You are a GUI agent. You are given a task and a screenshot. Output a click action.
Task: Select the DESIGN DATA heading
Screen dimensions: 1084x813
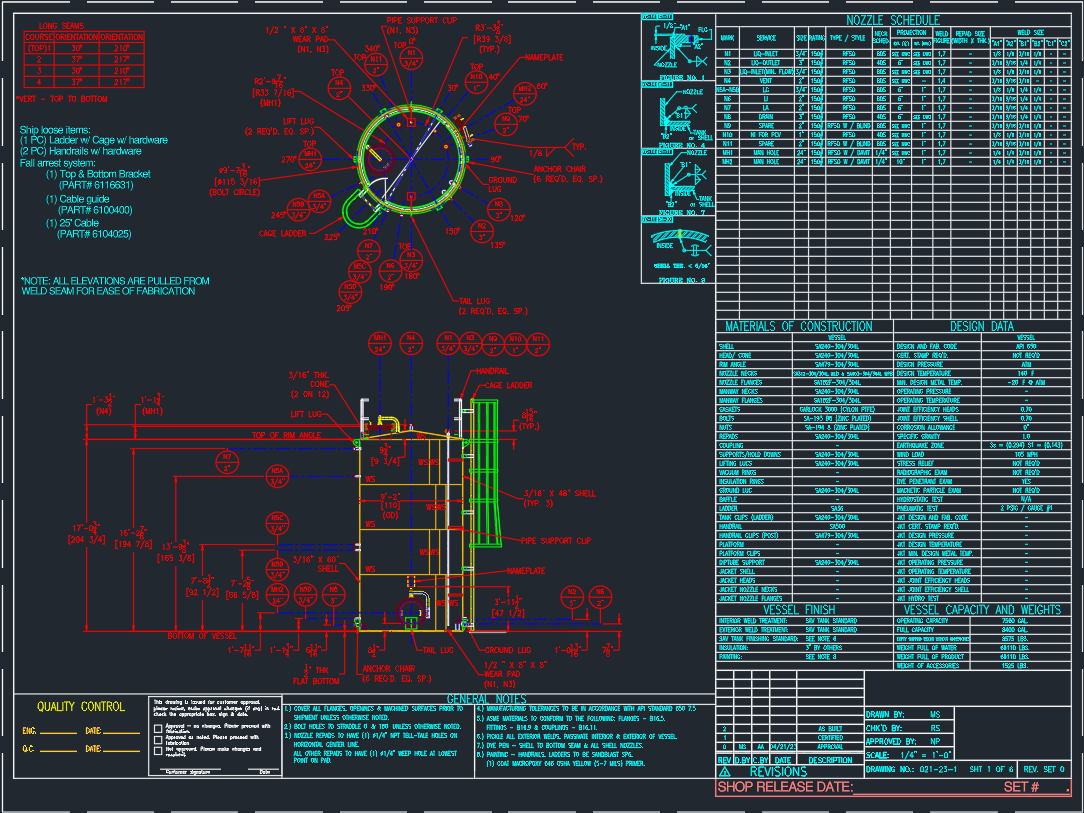coord(982,326)
